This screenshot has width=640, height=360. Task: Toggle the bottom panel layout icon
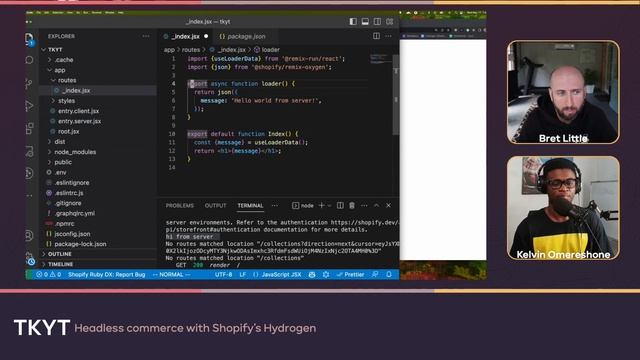(365, 22)
